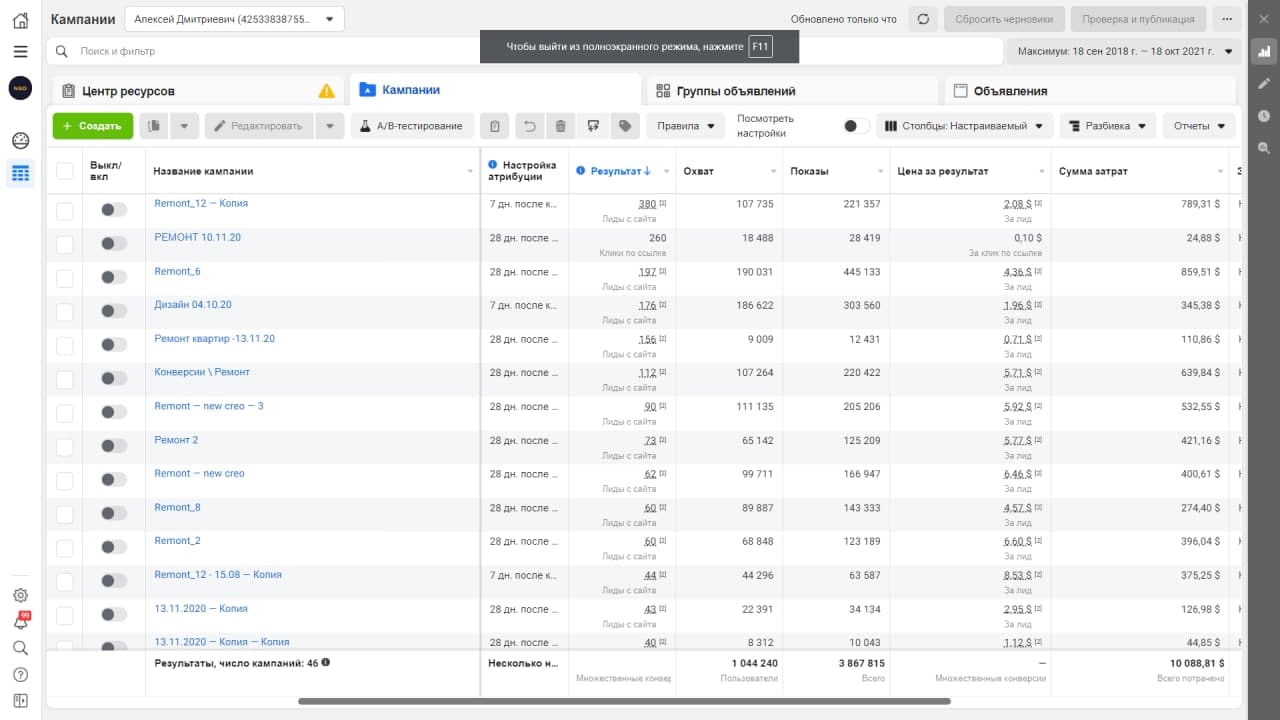The height and width of the screenshot is (720, 1280).
Task: Click the undo arrow icon in toolbar
Action: coord(529,126)
